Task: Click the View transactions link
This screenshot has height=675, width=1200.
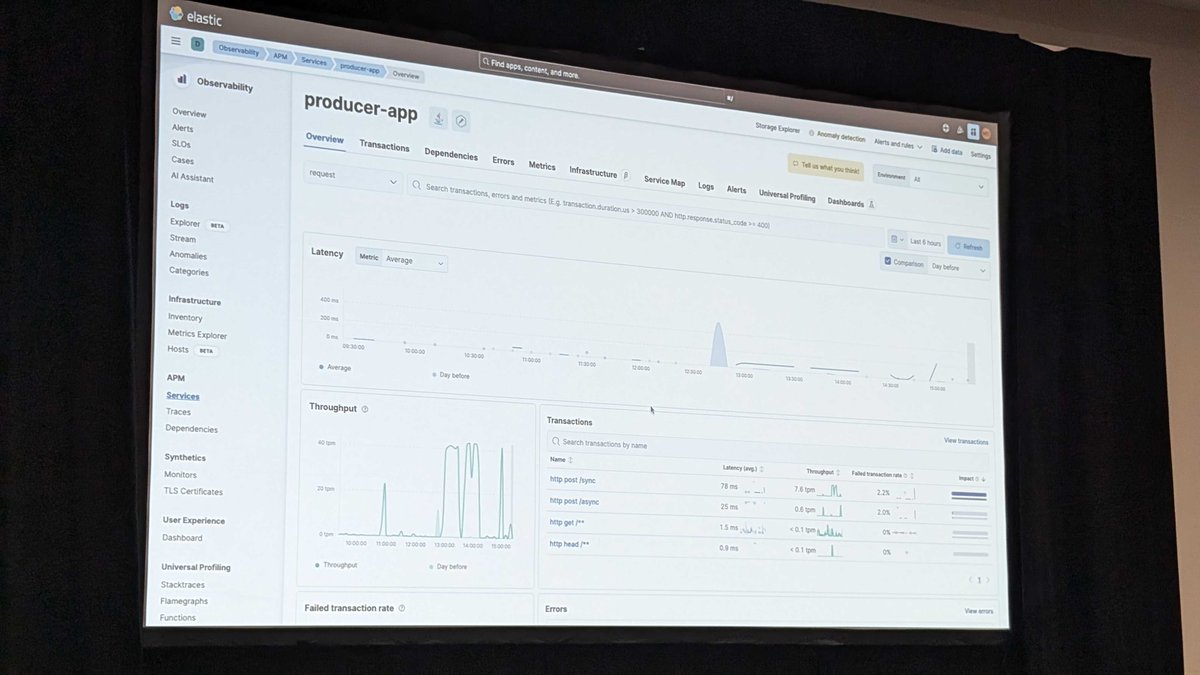Action: pos(966,441)
